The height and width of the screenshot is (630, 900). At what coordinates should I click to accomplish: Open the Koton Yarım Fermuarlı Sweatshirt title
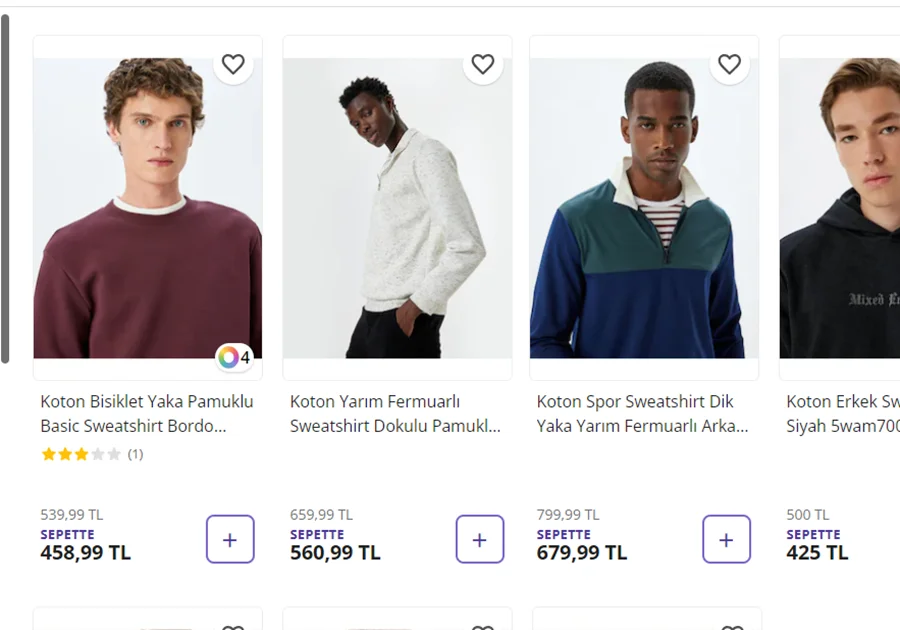tap(395, 413)
